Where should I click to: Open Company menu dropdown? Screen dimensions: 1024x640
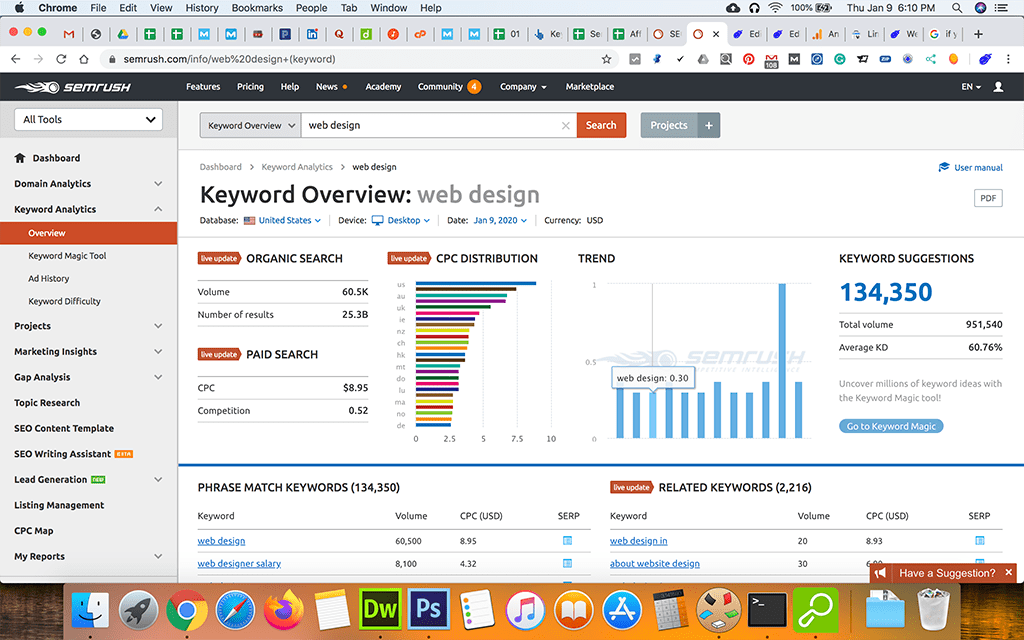[523, 87]
